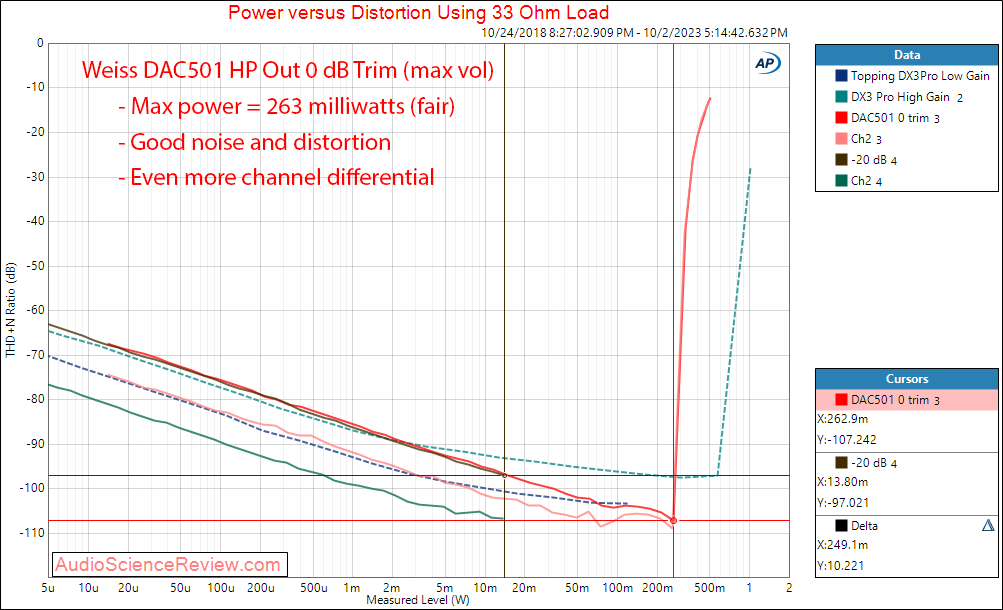Click the Y:-107.242 cursor value
1003x610 pixels.
(x=846, y=440)
